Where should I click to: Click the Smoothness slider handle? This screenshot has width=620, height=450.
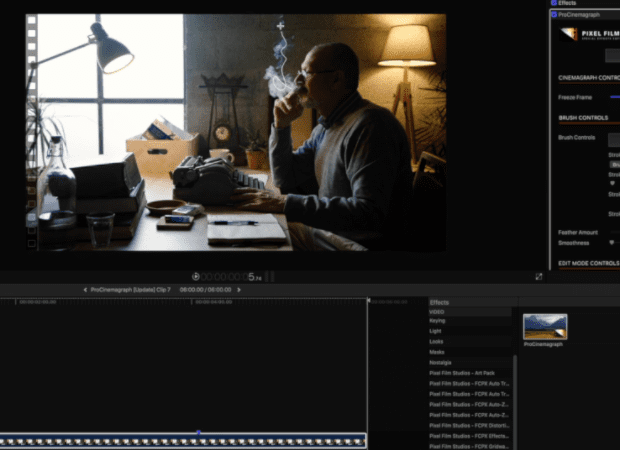[612, 243]
